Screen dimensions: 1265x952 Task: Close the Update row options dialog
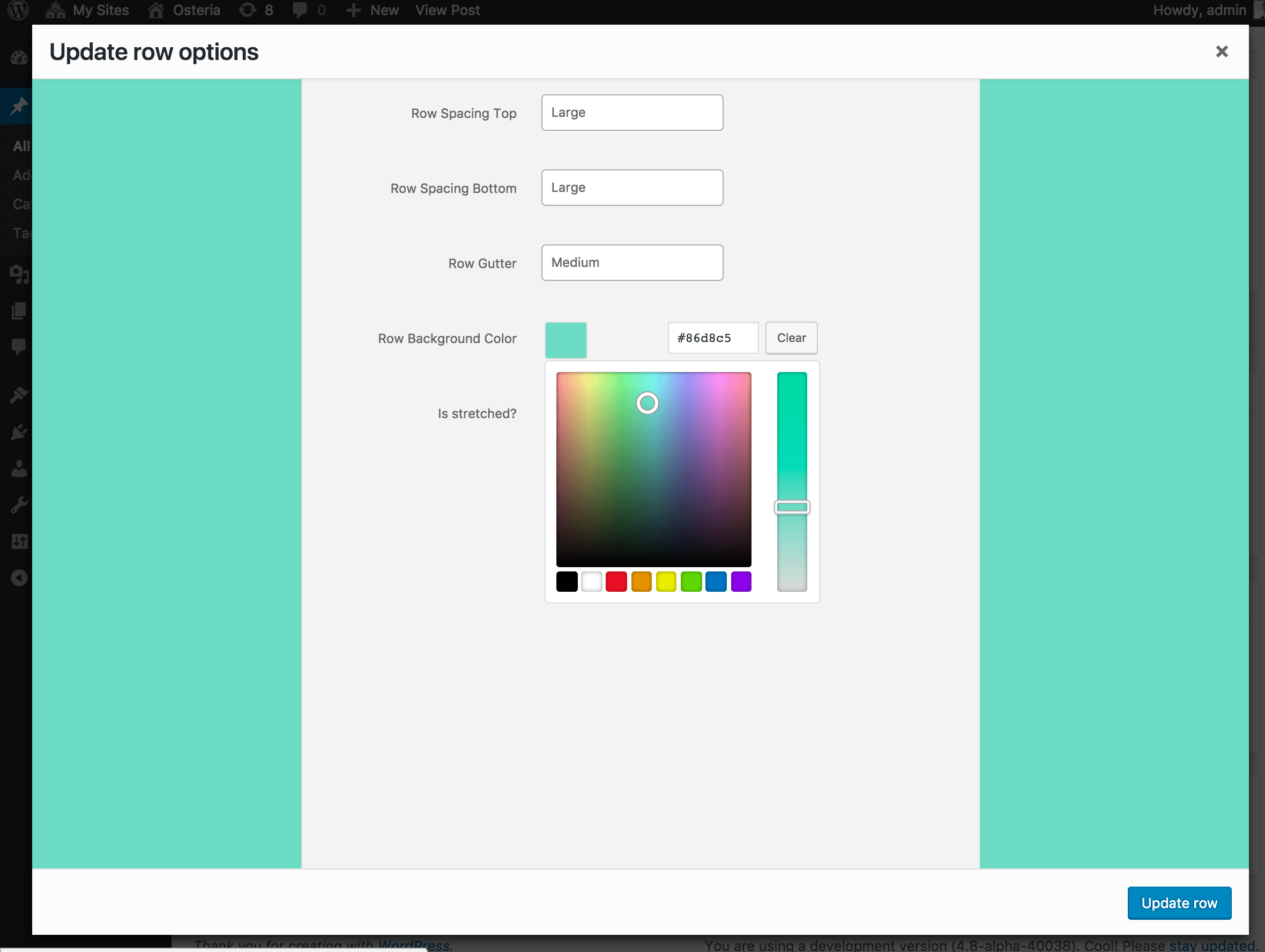(x=1222, y=52)
